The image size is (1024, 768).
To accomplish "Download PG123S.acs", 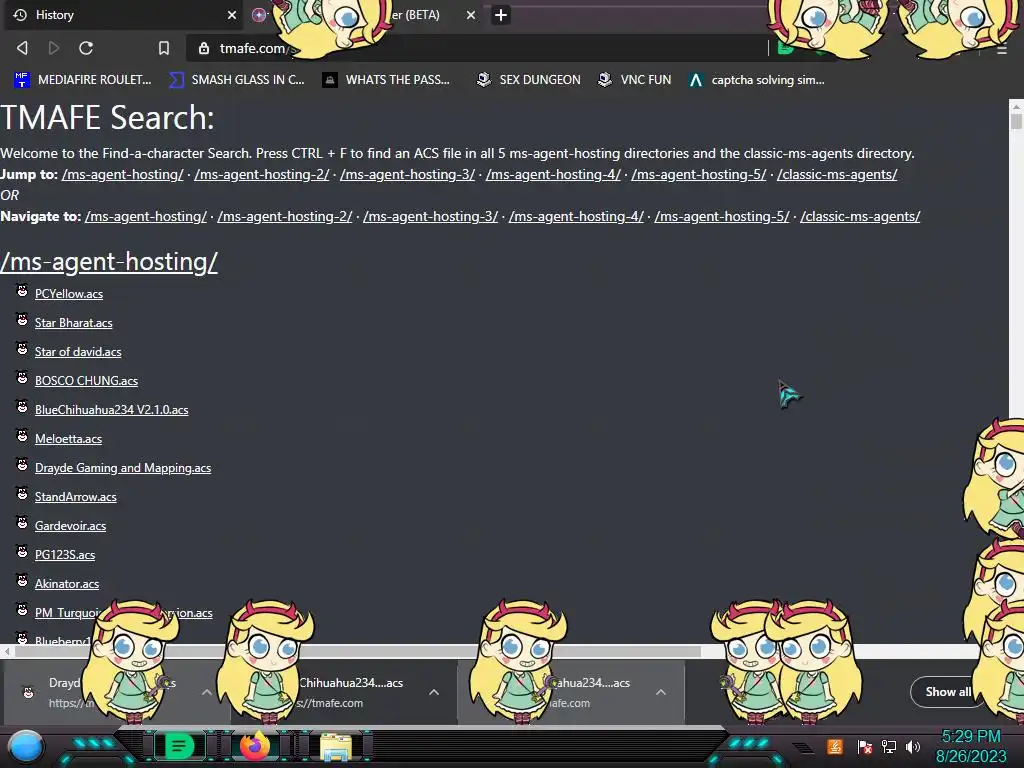I will tap(65, 555).
